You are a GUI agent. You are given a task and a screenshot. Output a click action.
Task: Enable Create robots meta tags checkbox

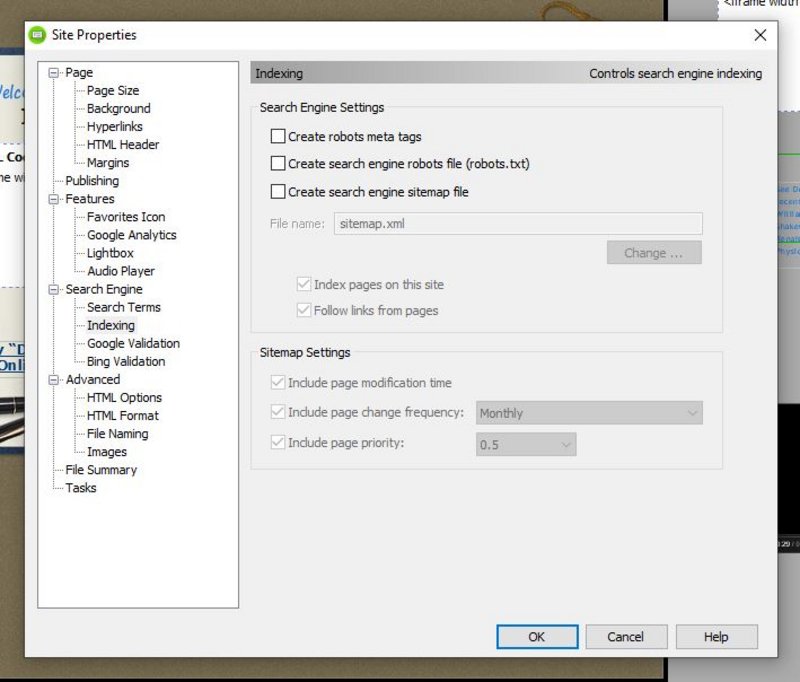(x=278, y=136)
